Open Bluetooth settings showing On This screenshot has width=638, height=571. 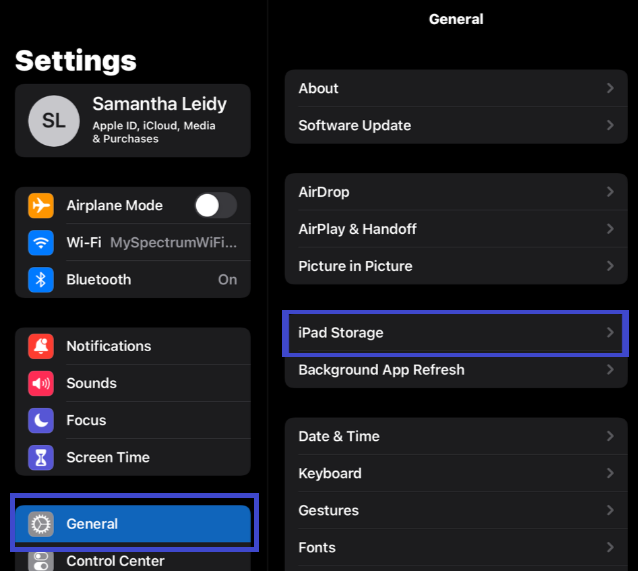tap(133, 280)
